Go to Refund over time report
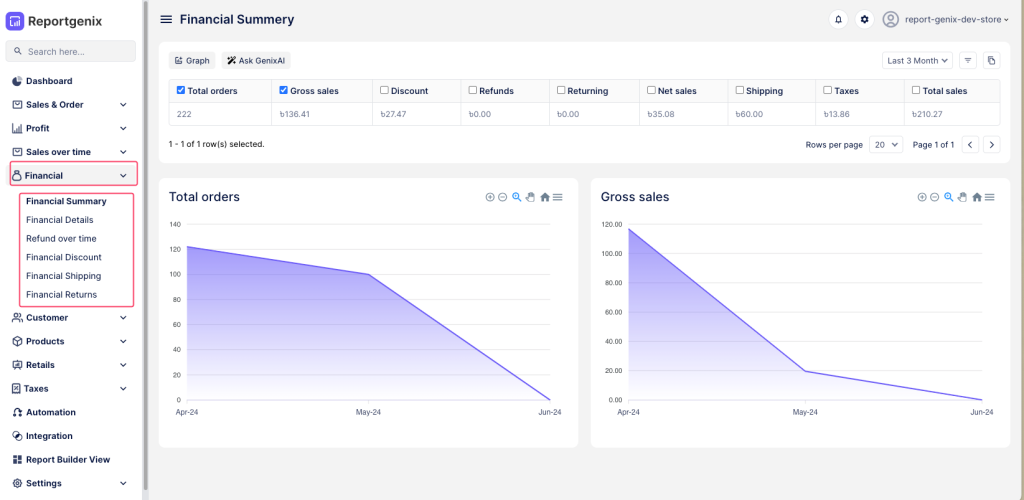The width and height of the screenshot is (1024, 500). pyautogui.click(x=61, y=238)
